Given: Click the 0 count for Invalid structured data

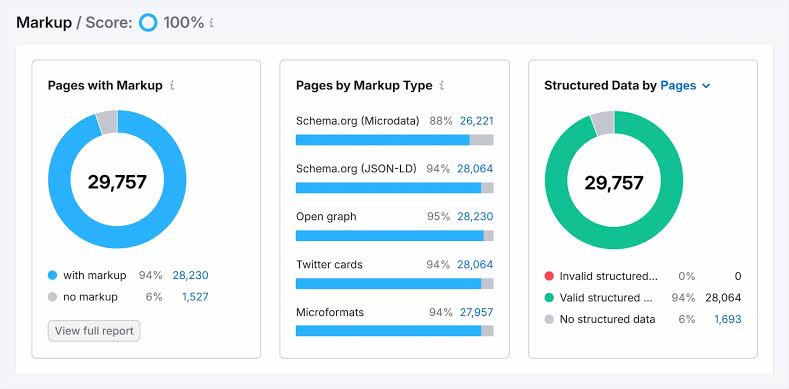Looking at the screenshot, I should coord(738,276).
